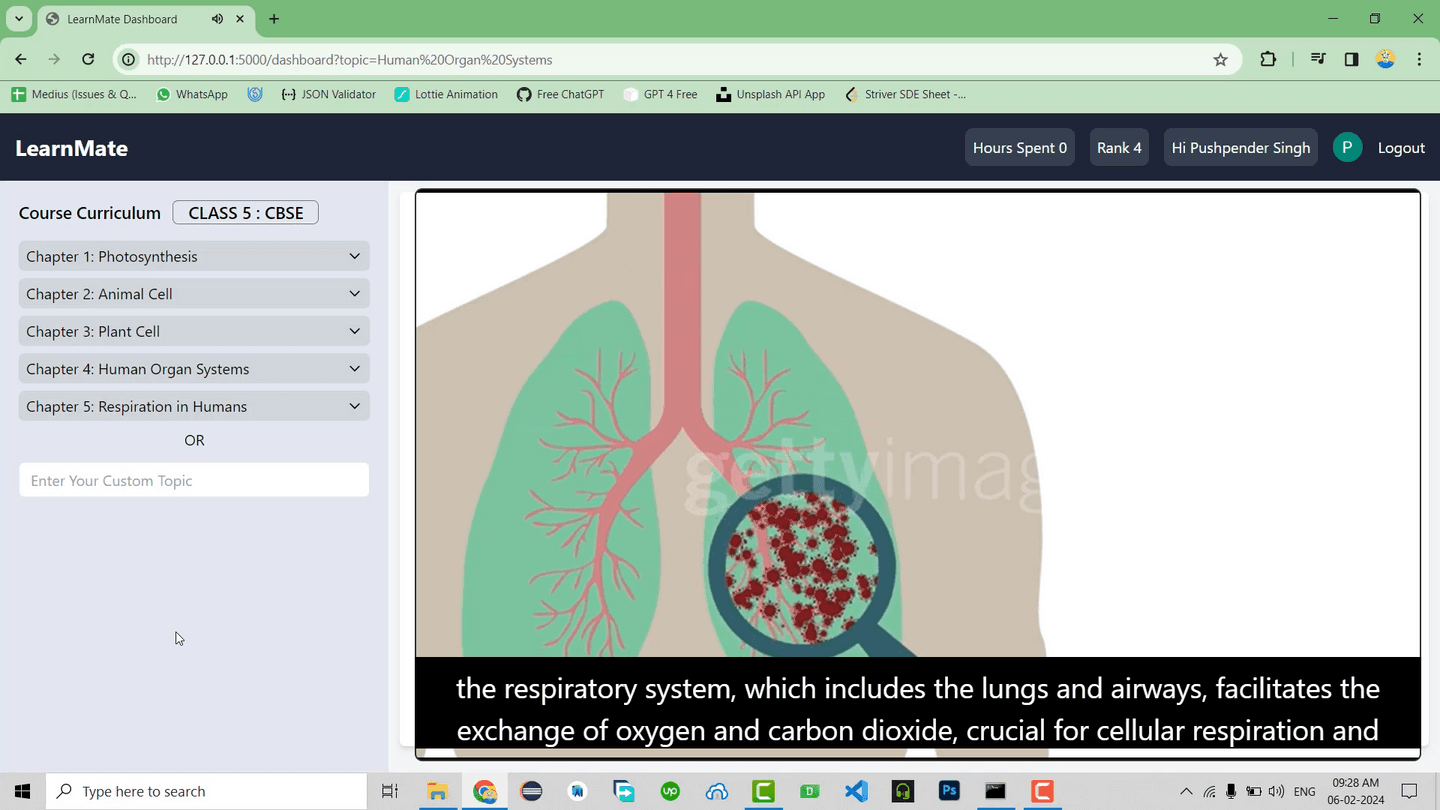This screenshot has width=1440, height=810.
Task: Click the site information icon in address bar
Action: [x=128, y=60]
